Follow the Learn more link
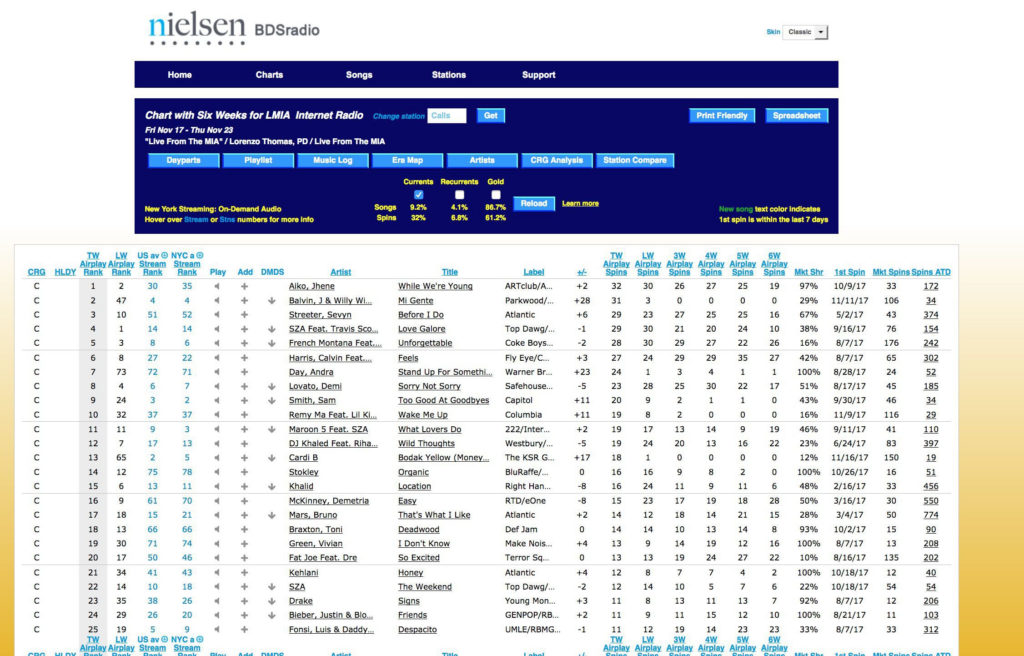Image resolution: width=1024 pixels, height=656 pixels. (580, 204)
